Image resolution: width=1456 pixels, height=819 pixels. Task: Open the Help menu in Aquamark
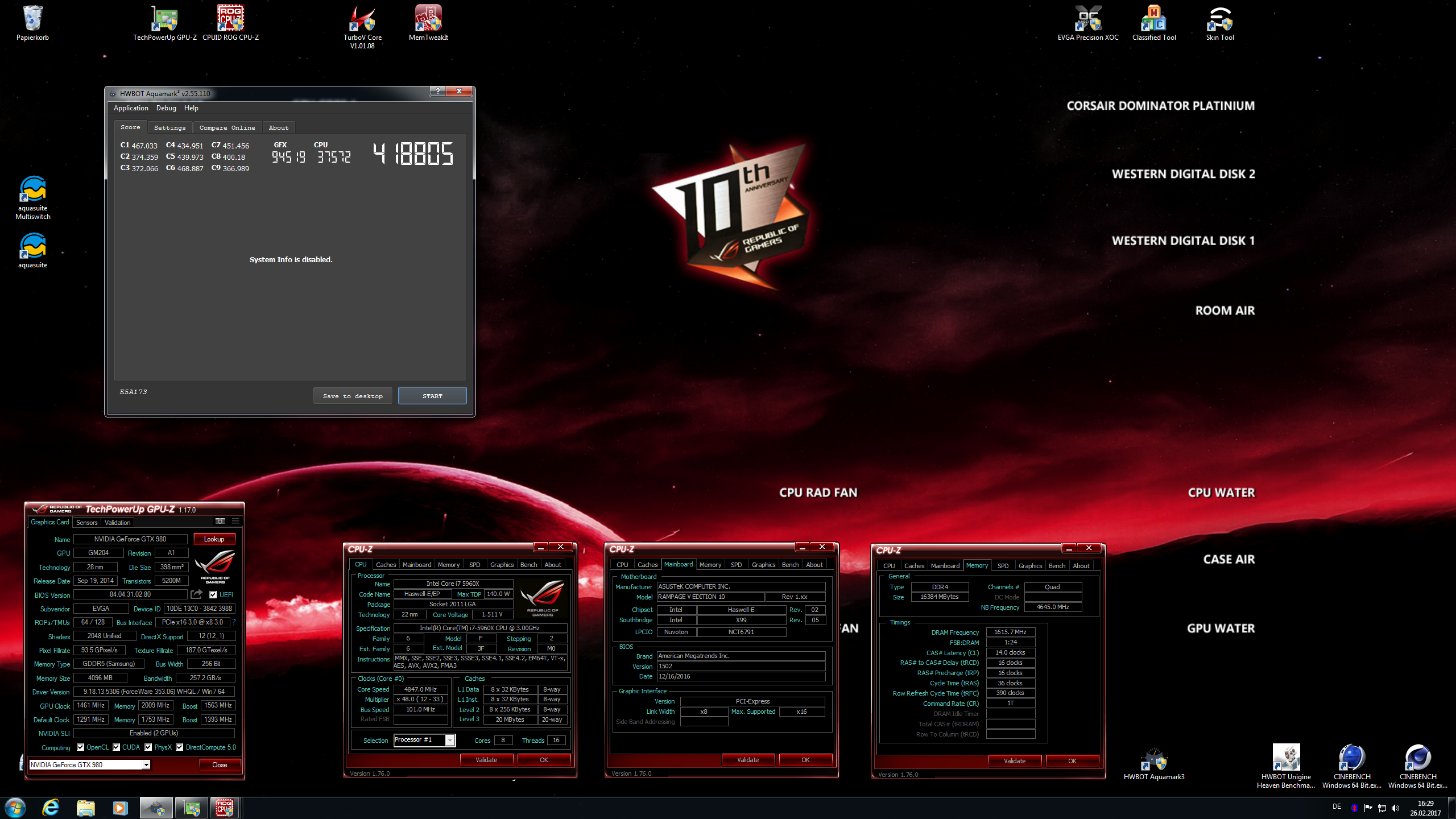(x=191, y=108)
